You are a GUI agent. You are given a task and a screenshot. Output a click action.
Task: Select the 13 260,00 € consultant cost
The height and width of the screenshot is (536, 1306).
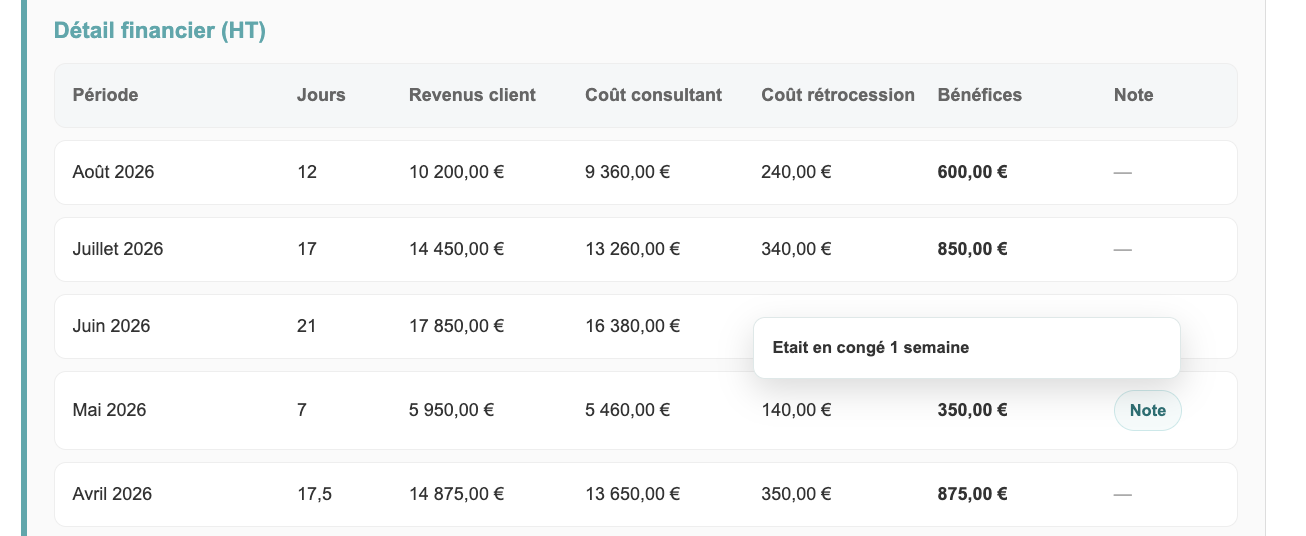[632, 249]
